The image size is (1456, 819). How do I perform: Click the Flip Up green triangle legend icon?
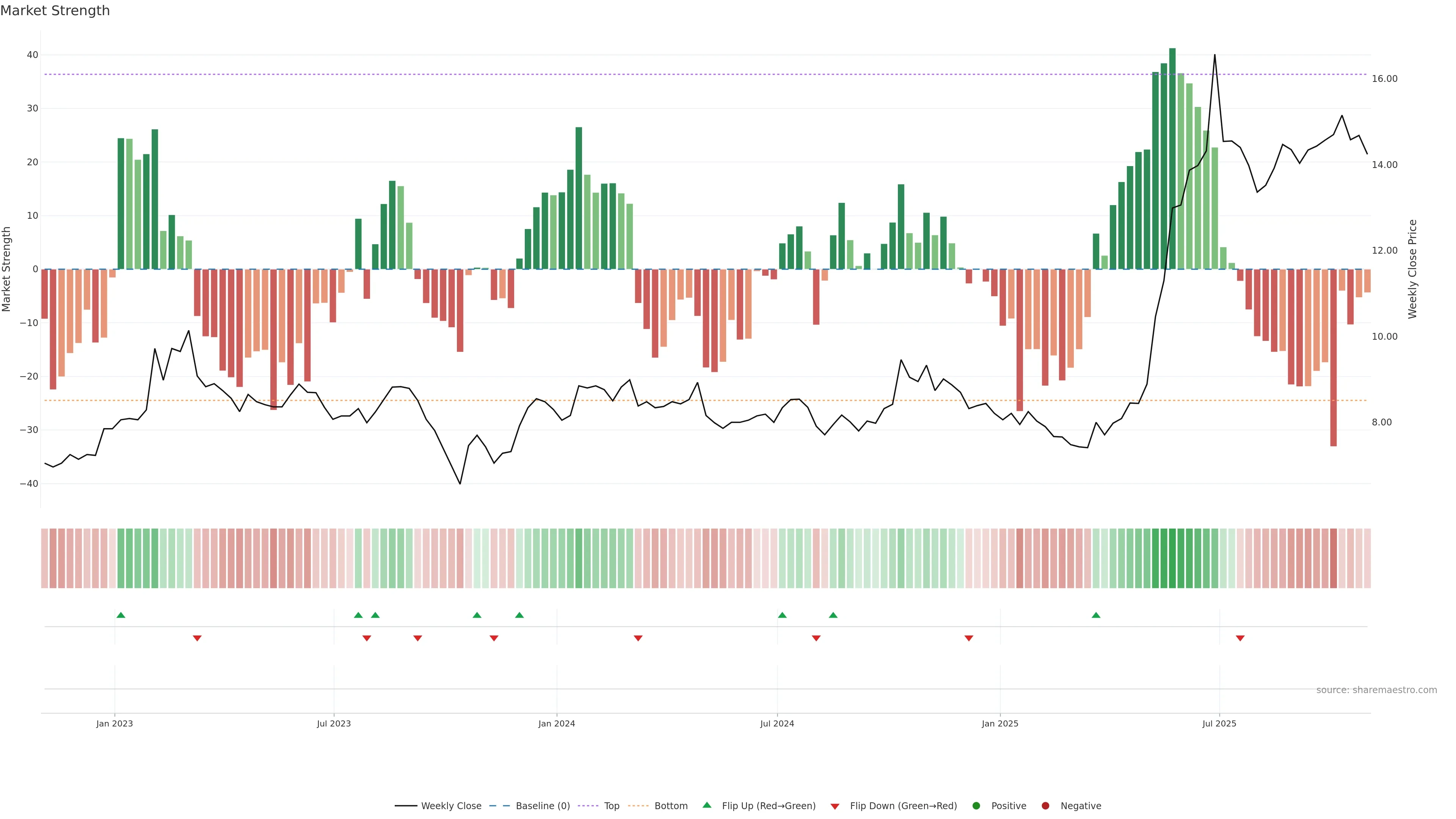click(706, 805)
